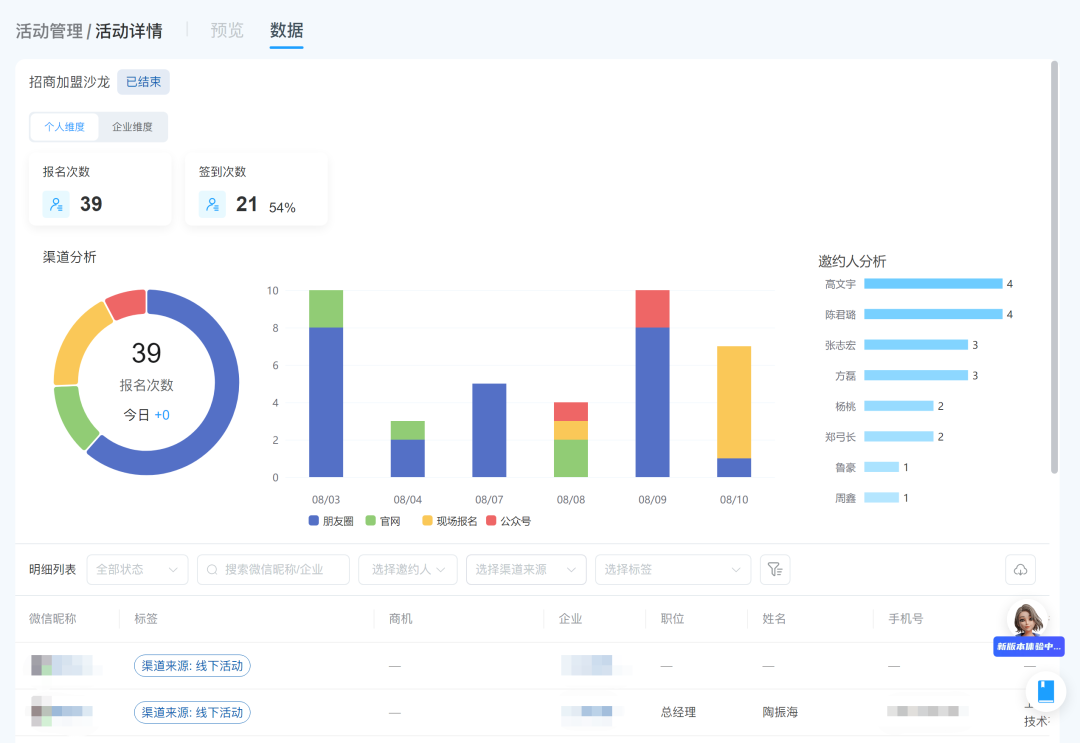Click the 签到次数 person icon

tap(212, 204)
